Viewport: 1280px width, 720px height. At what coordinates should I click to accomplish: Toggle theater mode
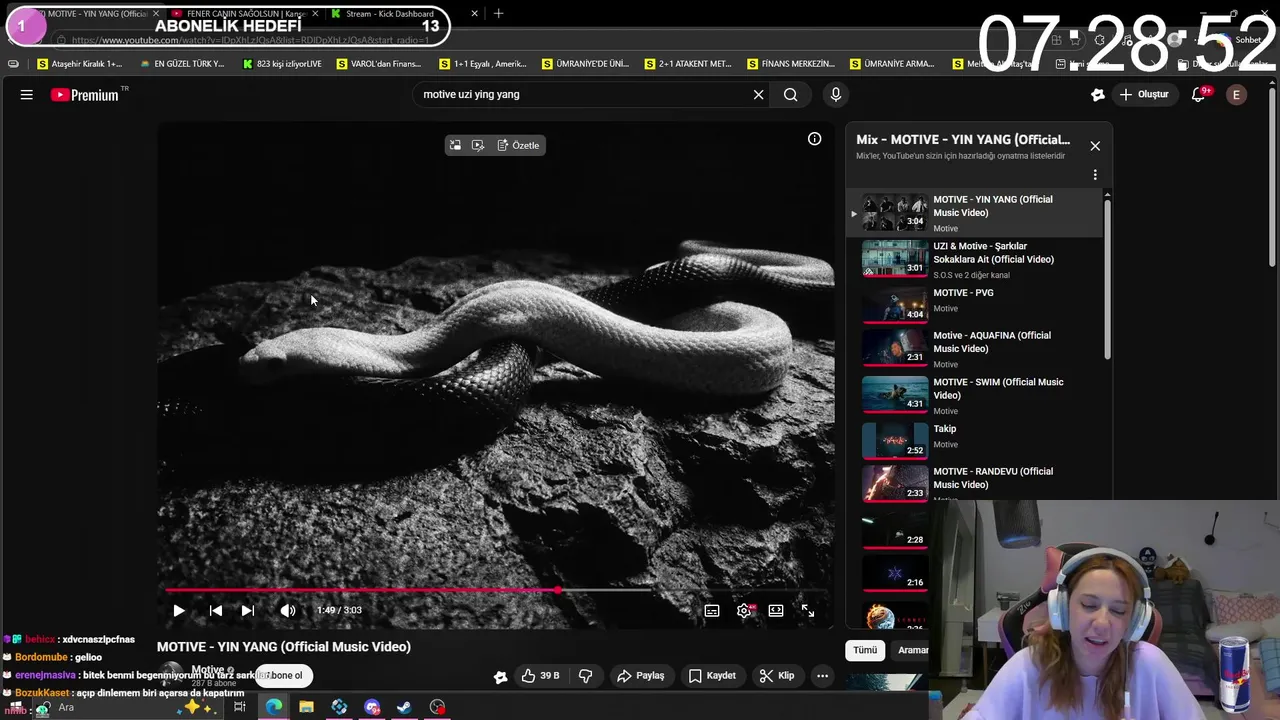click(x=776, y=611)
